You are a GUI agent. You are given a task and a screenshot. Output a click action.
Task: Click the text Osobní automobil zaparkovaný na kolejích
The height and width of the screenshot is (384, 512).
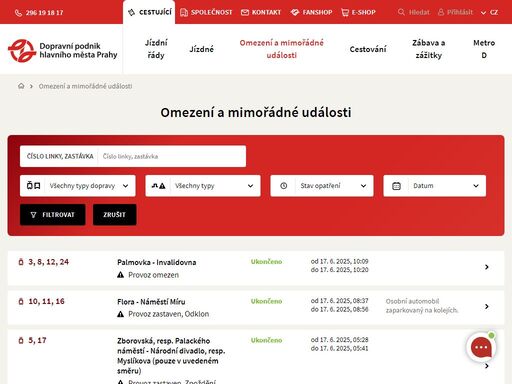(x=422, y=306)
